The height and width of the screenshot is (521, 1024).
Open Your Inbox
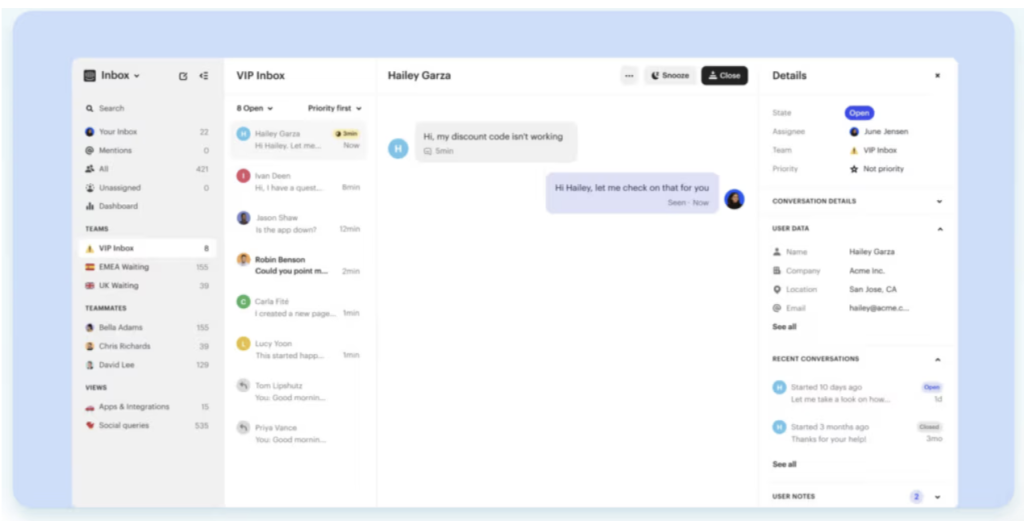(x=148, y=132)
